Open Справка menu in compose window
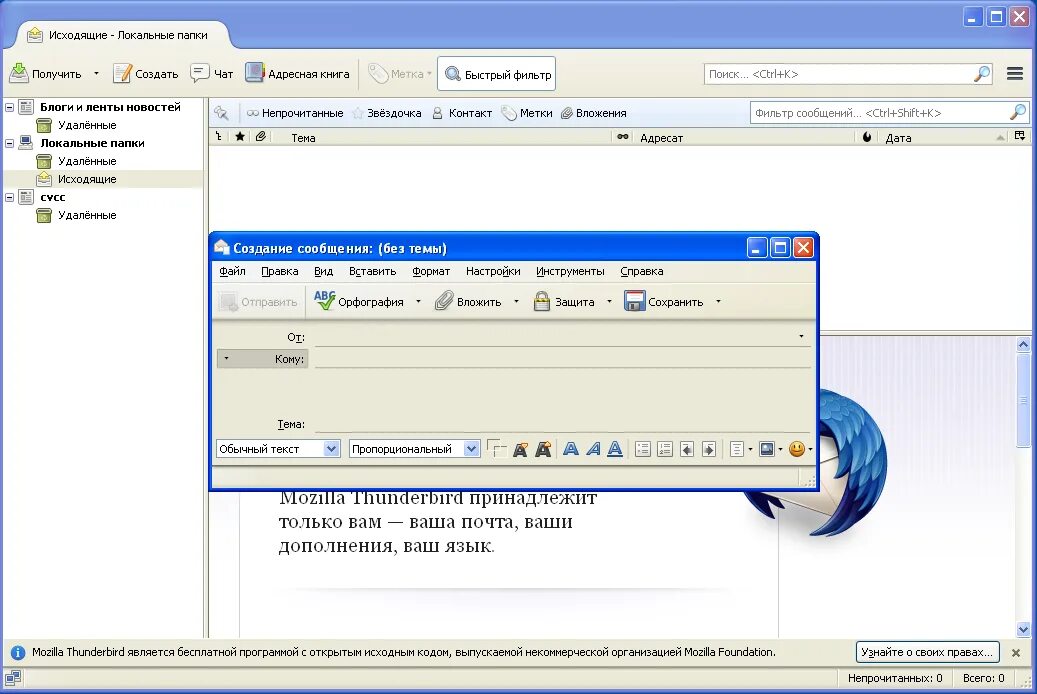Image resolution: width=1037 pixels, height=694 pixels. [x=642, y=271]
